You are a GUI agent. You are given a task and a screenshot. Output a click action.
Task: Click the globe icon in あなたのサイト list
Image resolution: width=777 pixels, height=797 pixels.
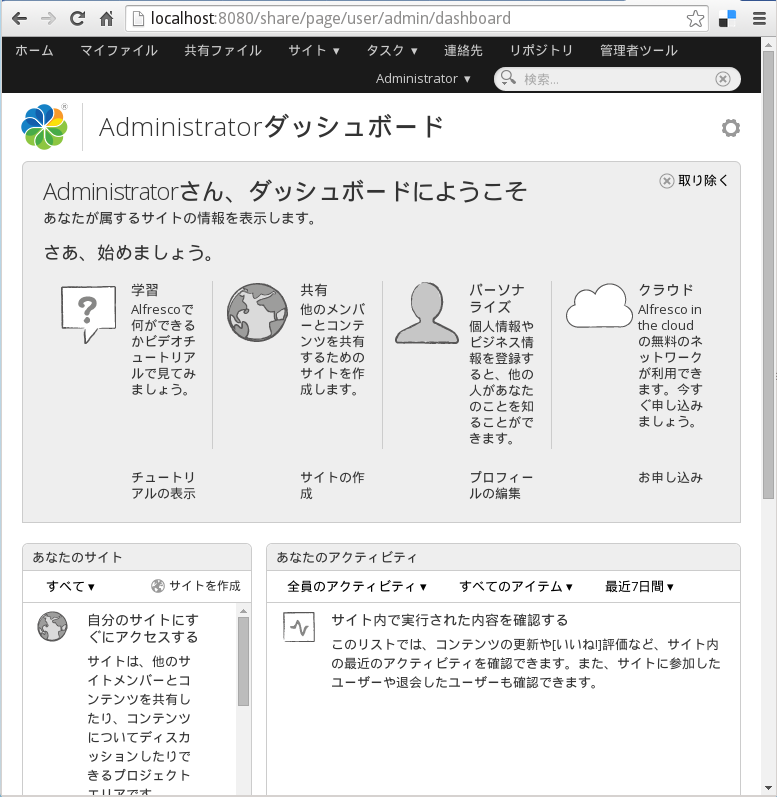pyautogui.click(x=52, y=626)
